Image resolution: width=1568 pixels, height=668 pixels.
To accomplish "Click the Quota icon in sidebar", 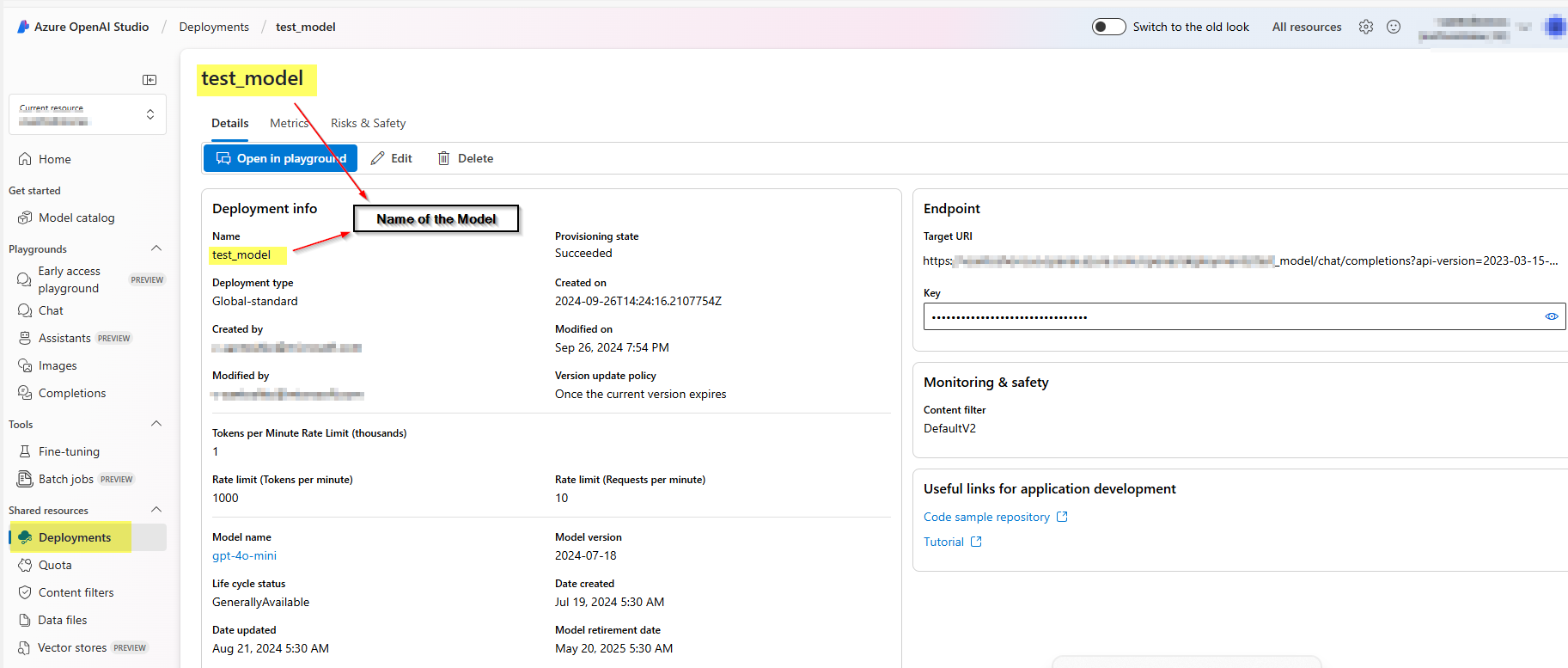I will pyautogui.click(x=25, y=565).
